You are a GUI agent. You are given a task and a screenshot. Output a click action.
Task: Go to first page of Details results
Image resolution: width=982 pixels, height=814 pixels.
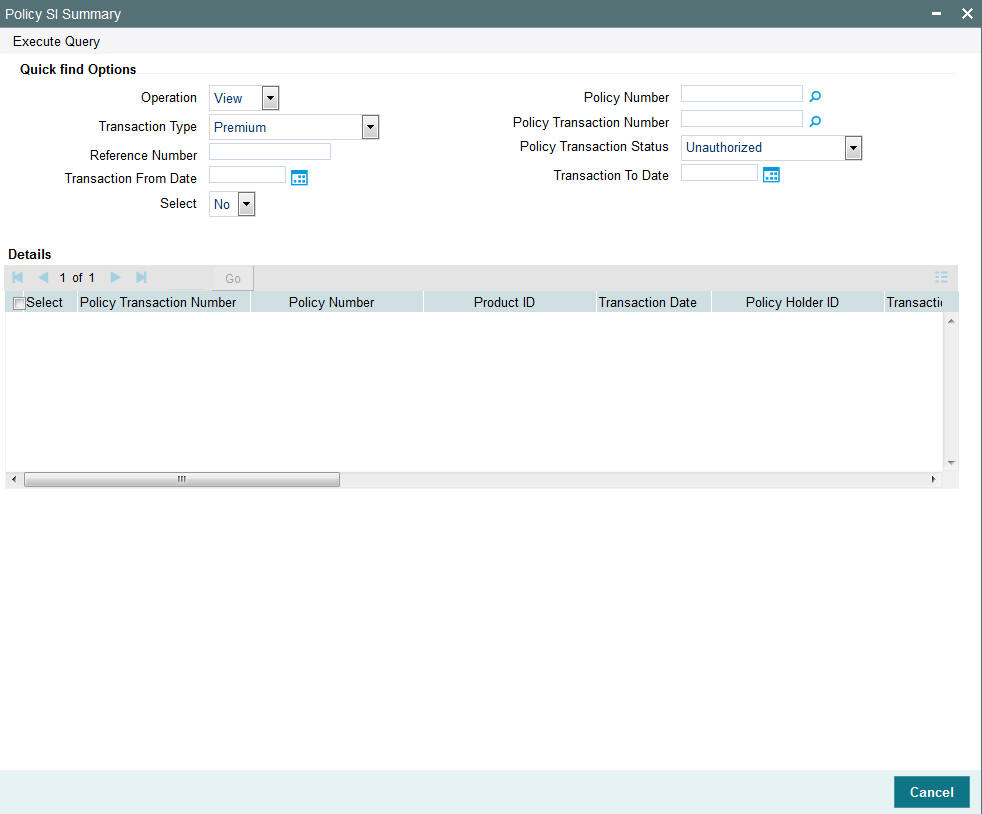(x=18, y=277)
